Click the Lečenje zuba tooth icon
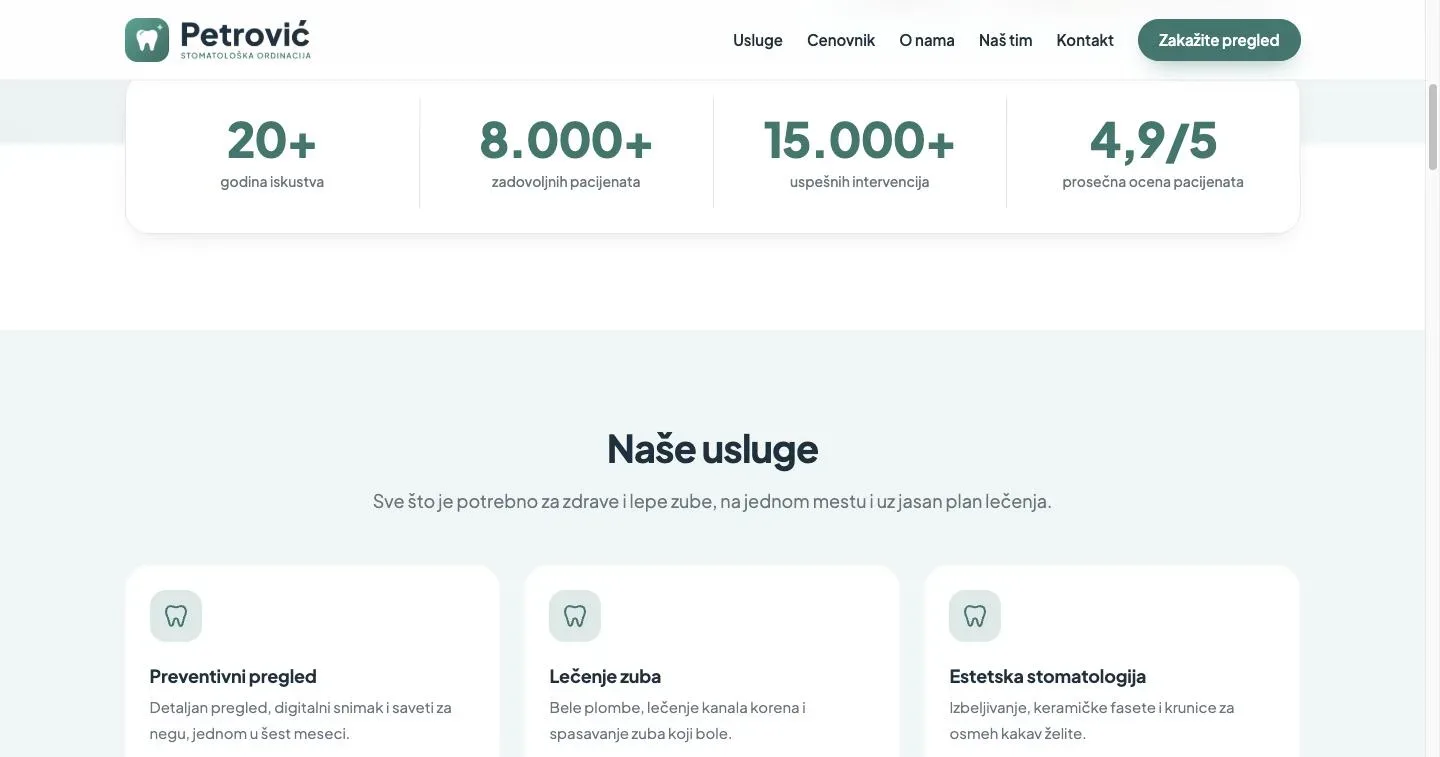1440x757 pixels. (575, 616)
